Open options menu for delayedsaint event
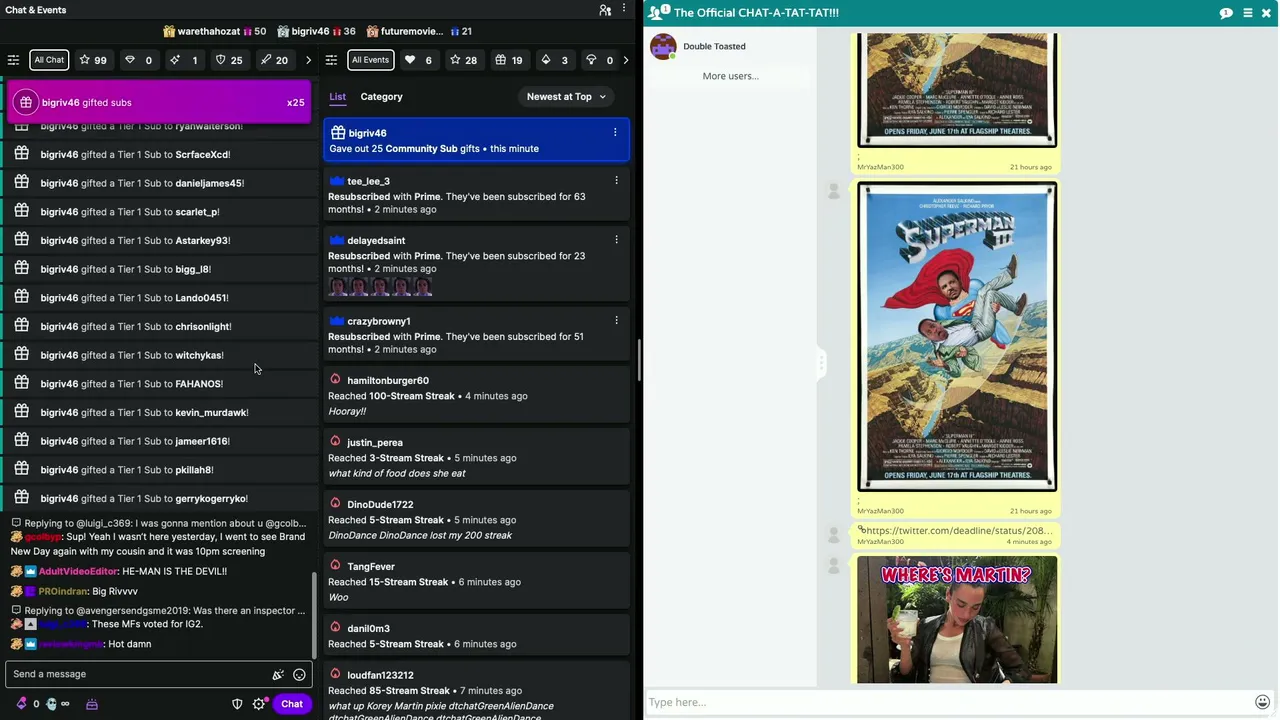 (x=616, y=239)
